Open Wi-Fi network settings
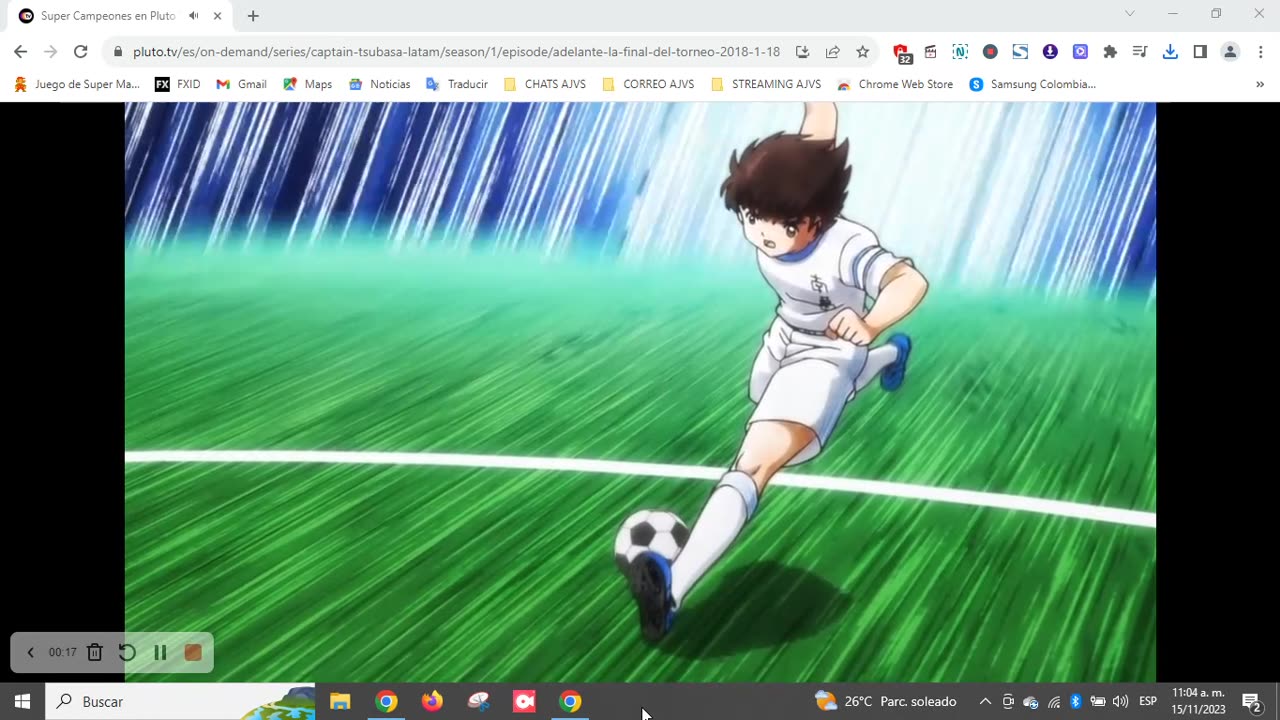 (1054, 701)
